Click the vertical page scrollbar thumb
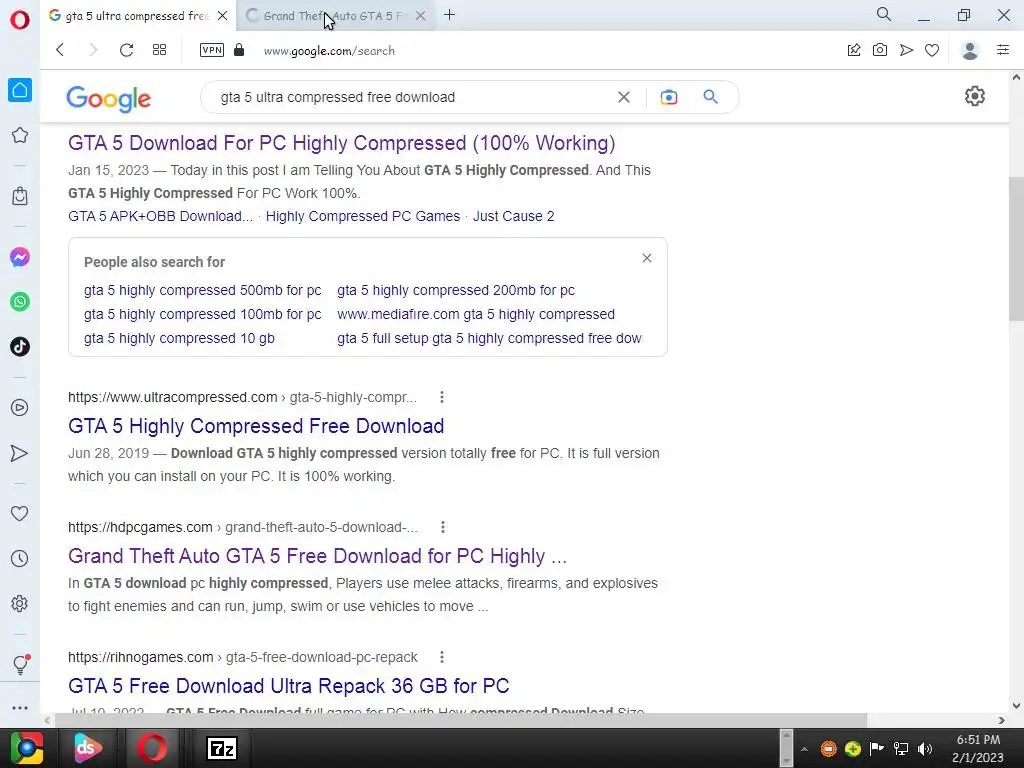The height and width of the screenshot is (768, 1024). click(1016, 248)
